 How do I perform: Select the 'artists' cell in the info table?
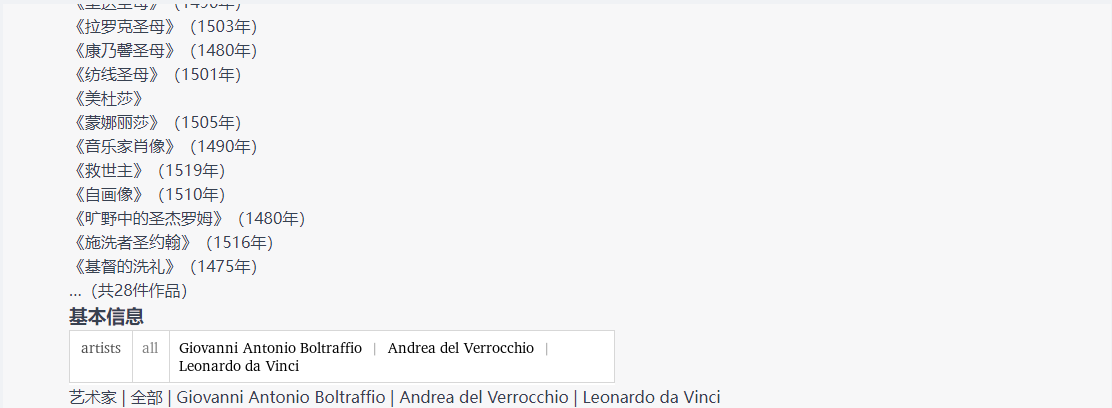[101, 348]
